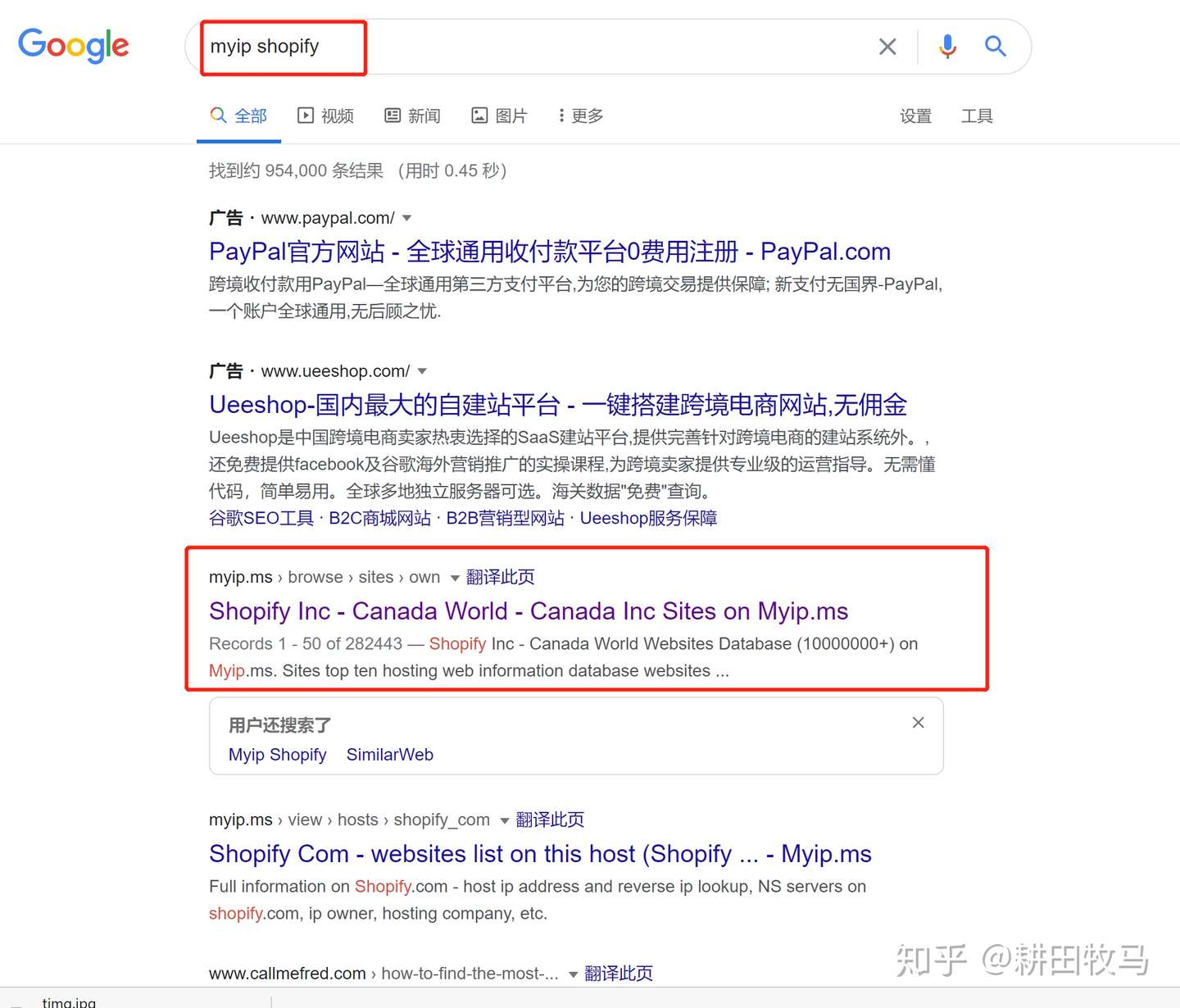Click the www.callmefred.com result URL

(x=288, y=974)
